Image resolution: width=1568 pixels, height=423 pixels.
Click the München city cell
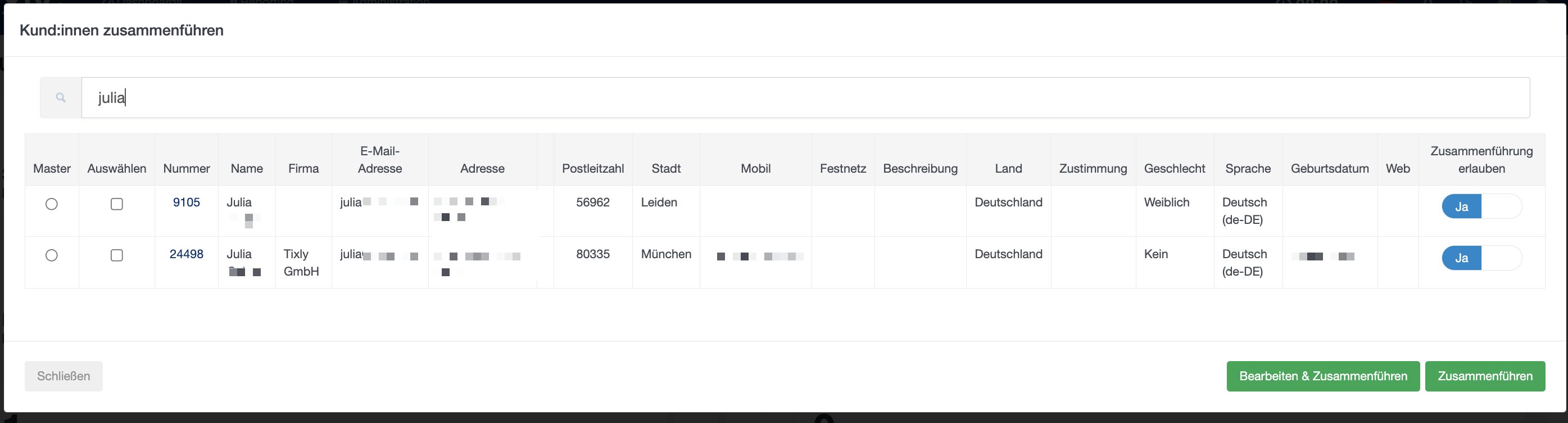(x=666, y=254)
